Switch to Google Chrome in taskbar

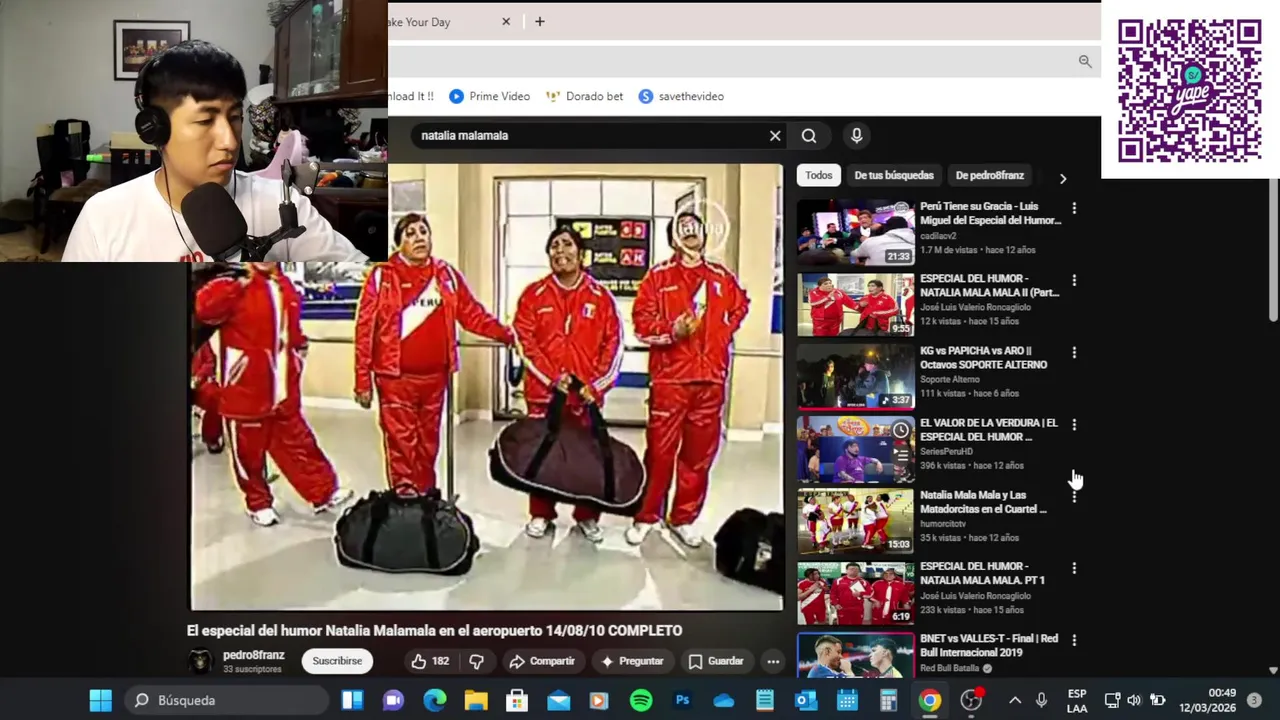click(930, 700)
